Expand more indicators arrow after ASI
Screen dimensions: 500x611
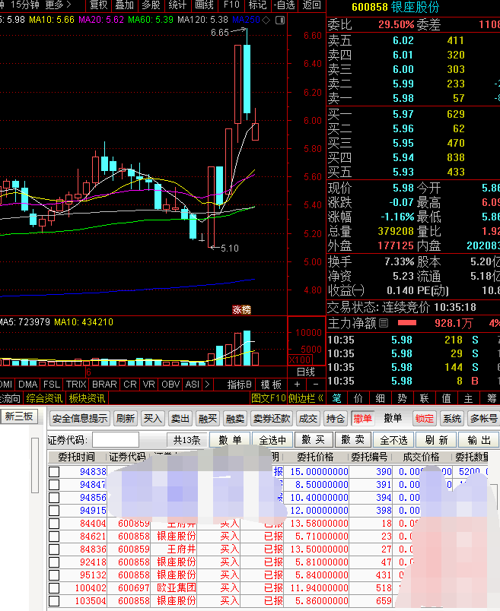tap(207, 385)
